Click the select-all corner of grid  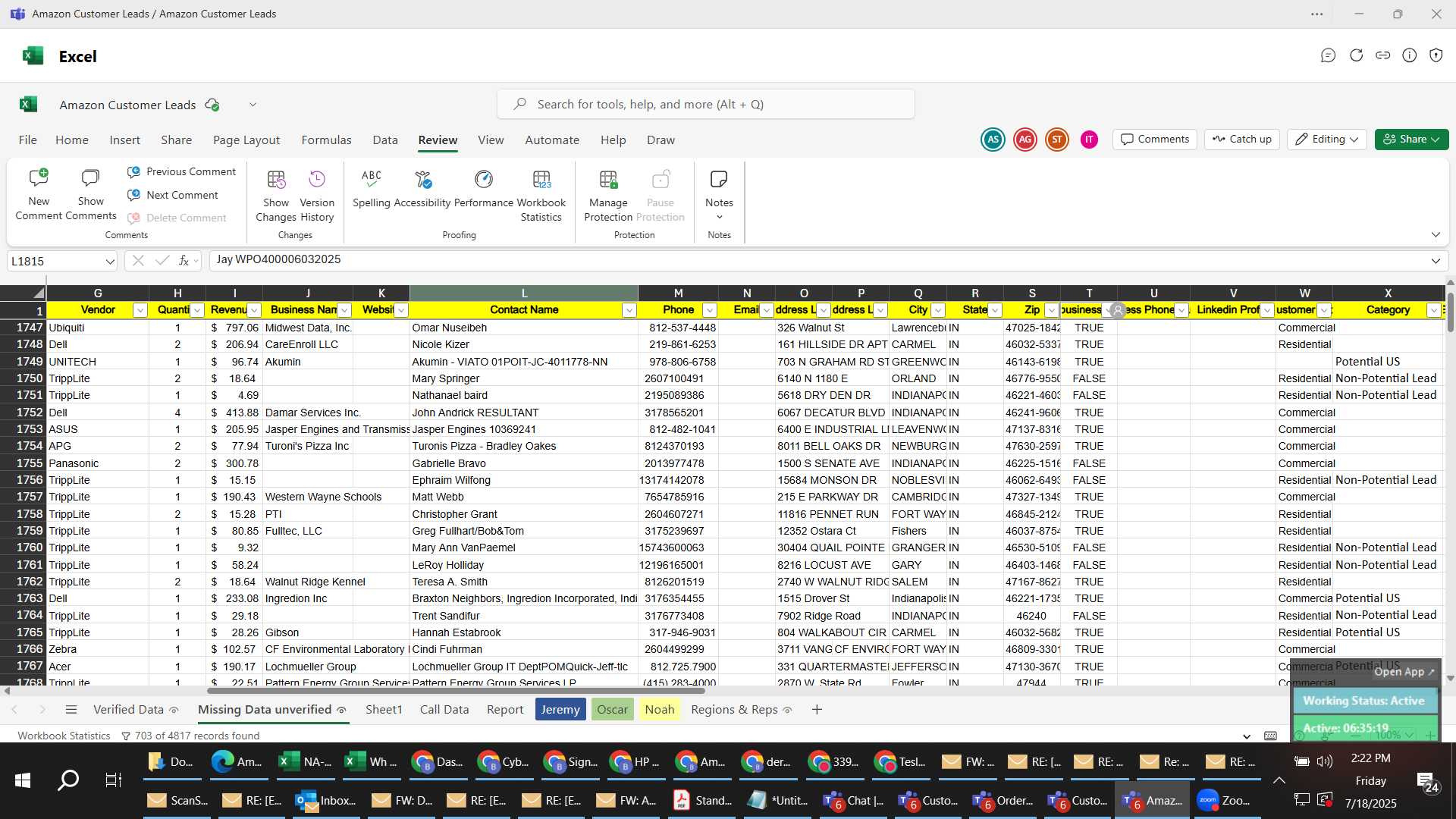click(24, 293)
